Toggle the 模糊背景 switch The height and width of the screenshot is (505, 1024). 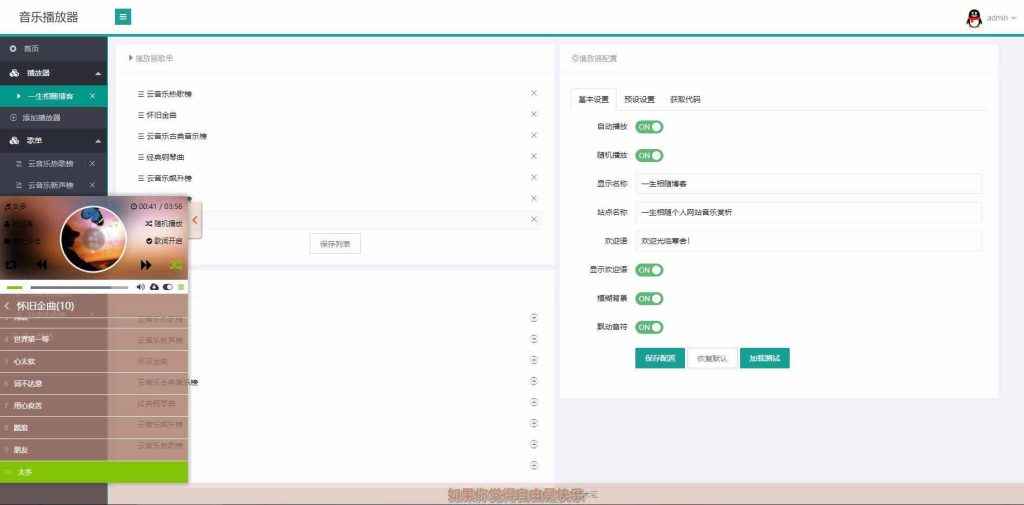pos(649,299)
